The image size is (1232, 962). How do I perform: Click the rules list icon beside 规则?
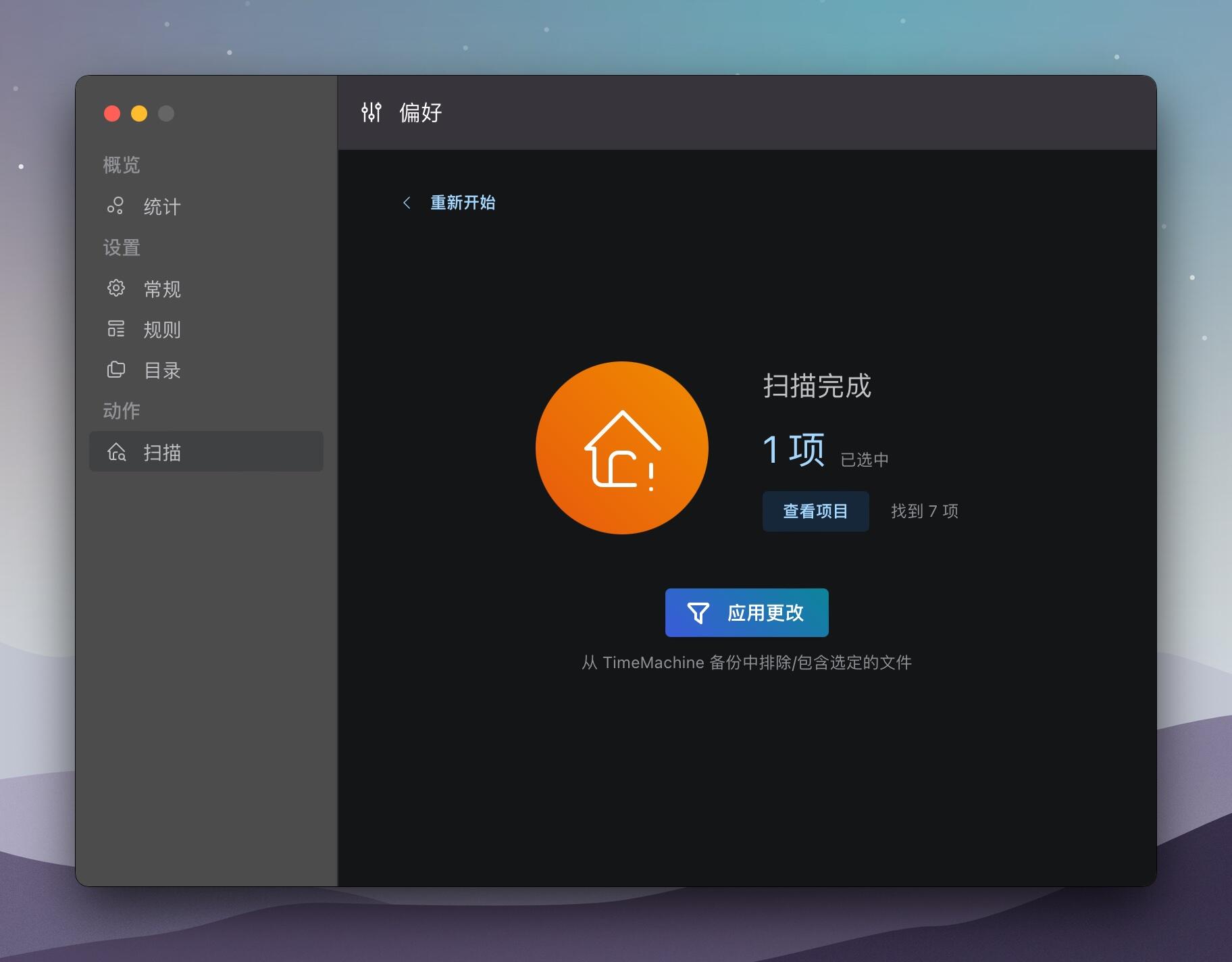(x=115, y=329)
